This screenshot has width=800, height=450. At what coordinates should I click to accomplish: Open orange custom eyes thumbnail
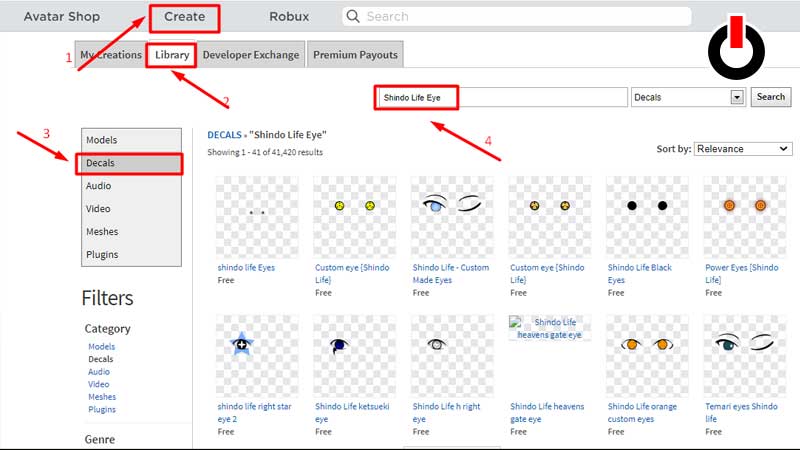coord(647,356)
